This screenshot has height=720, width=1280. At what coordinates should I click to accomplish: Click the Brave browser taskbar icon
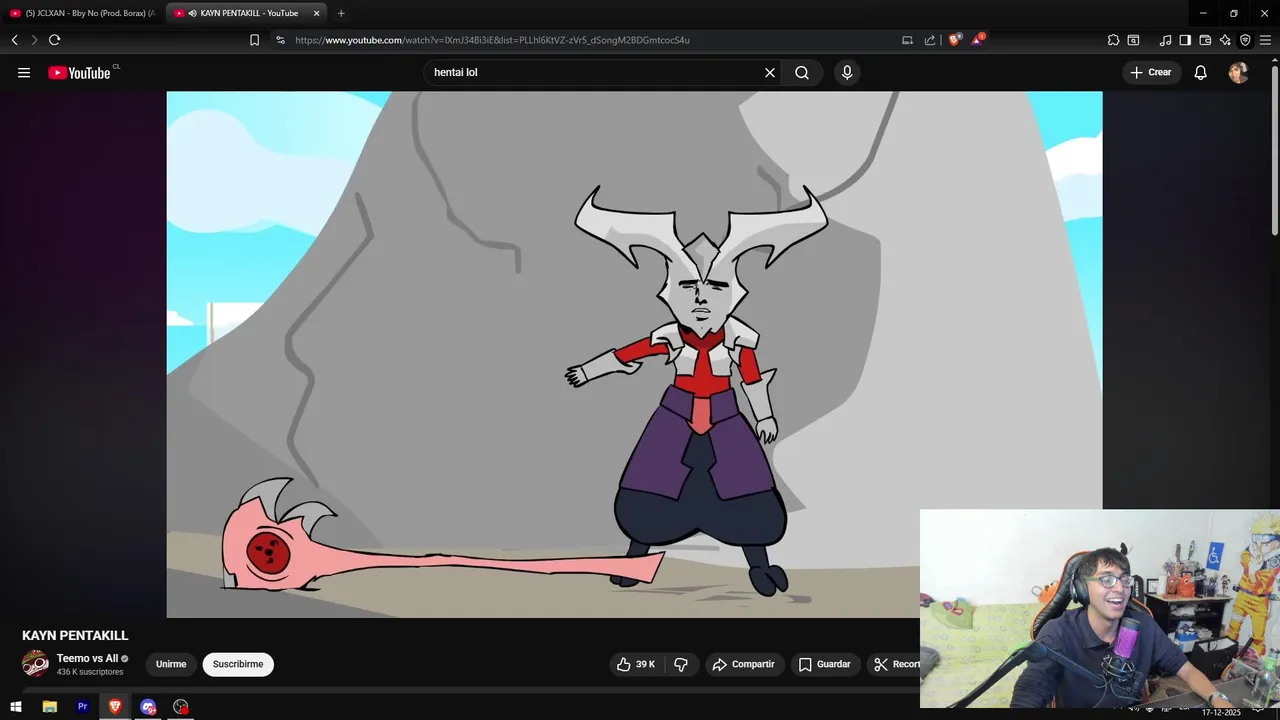pyautogui.click(x=115, y=707)
